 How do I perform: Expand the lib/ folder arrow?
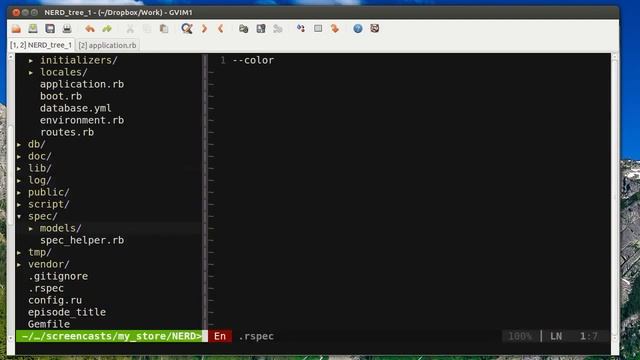click(x=19, y=169)
